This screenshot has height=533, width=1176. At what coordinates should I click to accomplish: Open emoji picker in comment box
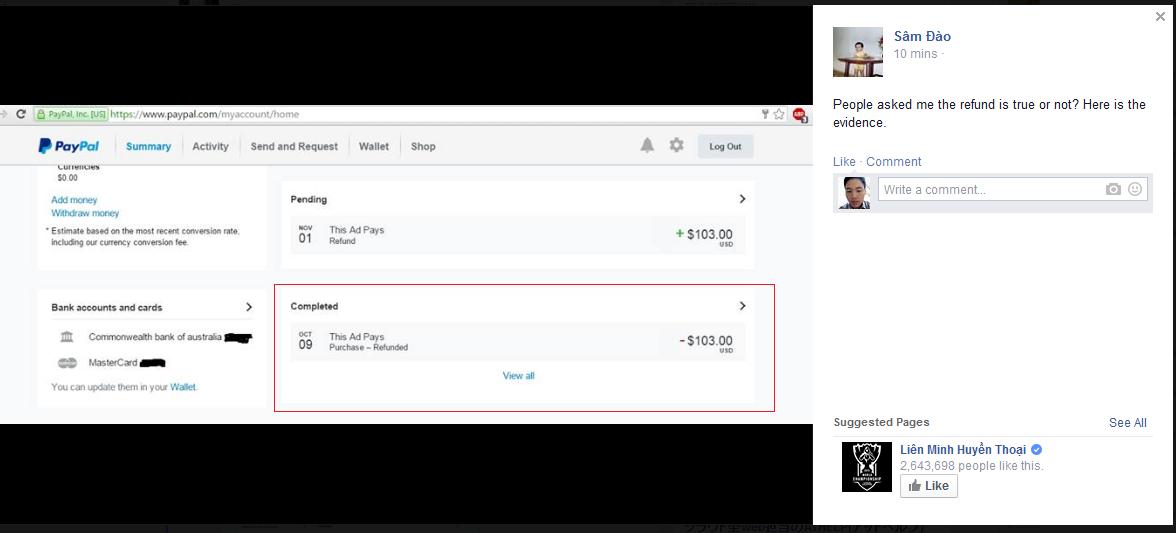pos(1135,189)
